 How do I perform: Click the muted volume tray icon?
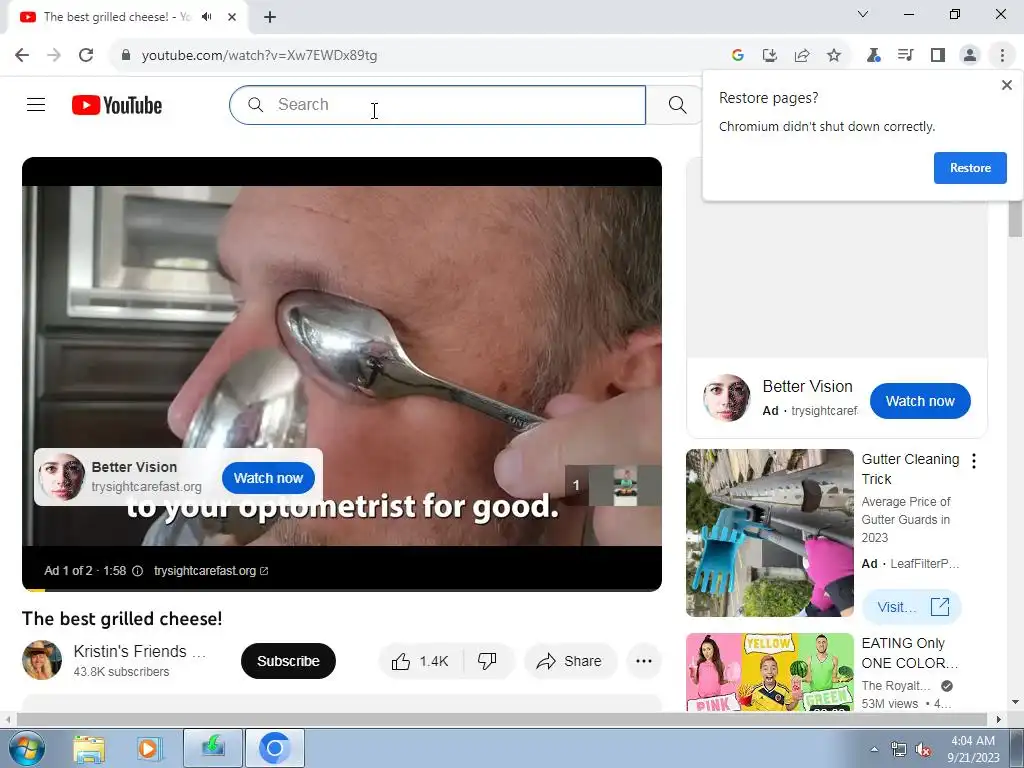(923, 750)
